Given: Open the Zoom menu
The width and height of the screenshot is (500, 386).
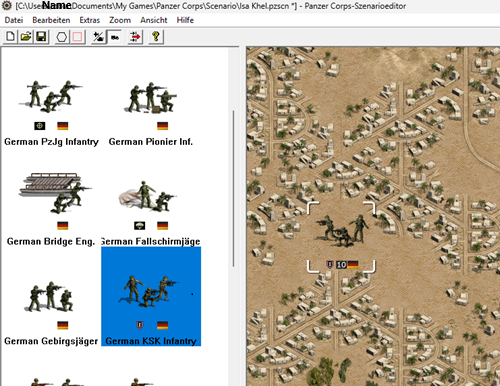Looking at the screenshot, I should pos(120,20).
